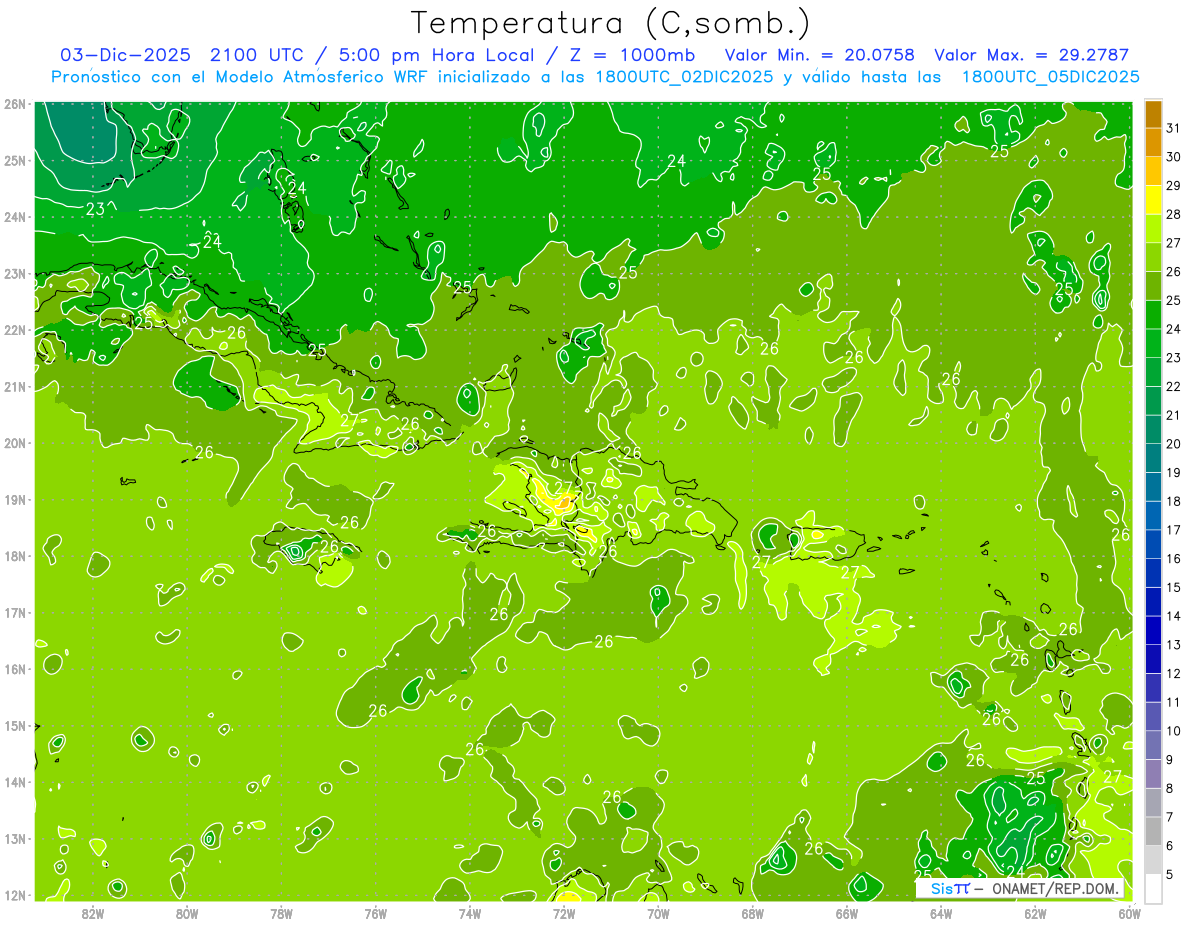Click the '25N' latitude axis label
The width and height of the screenshot is (1200, 927).
click(14, 160)
